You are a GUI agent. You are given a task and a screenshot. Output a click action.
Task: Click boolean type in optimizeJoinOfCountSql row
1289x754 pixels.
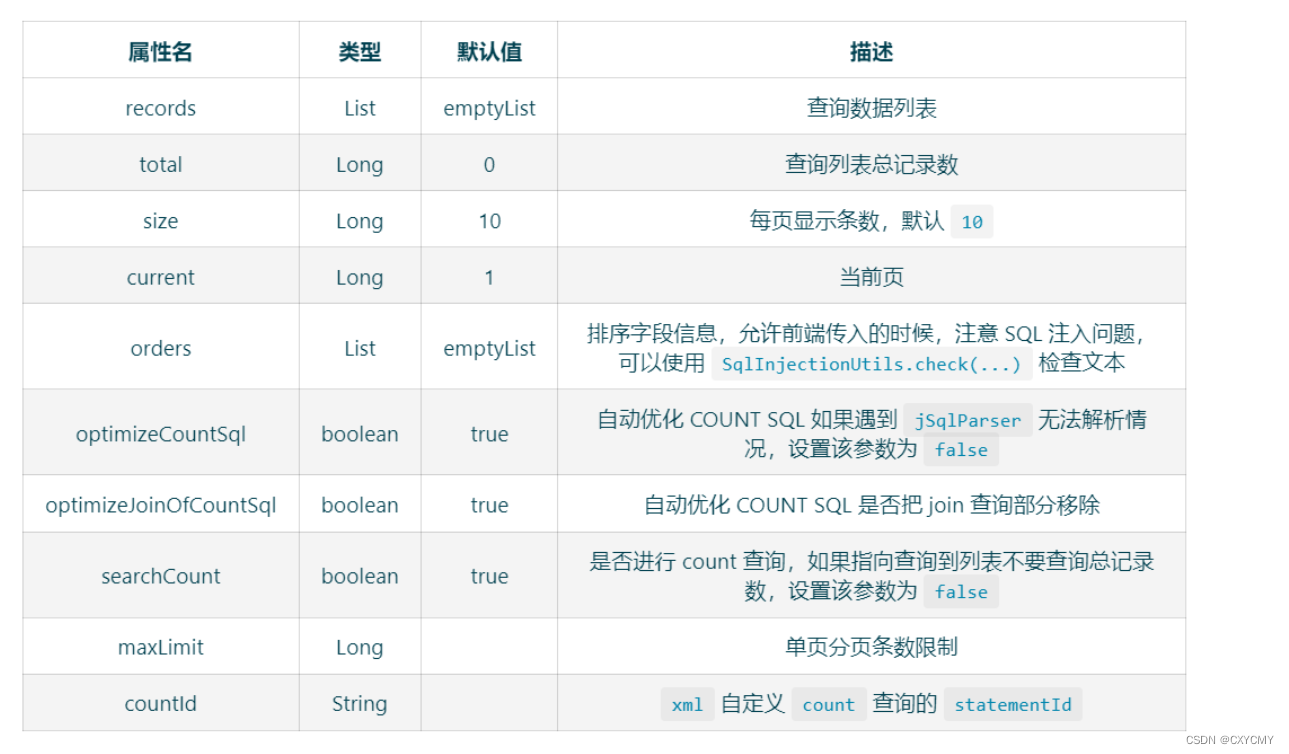click(x=360, y=505)
